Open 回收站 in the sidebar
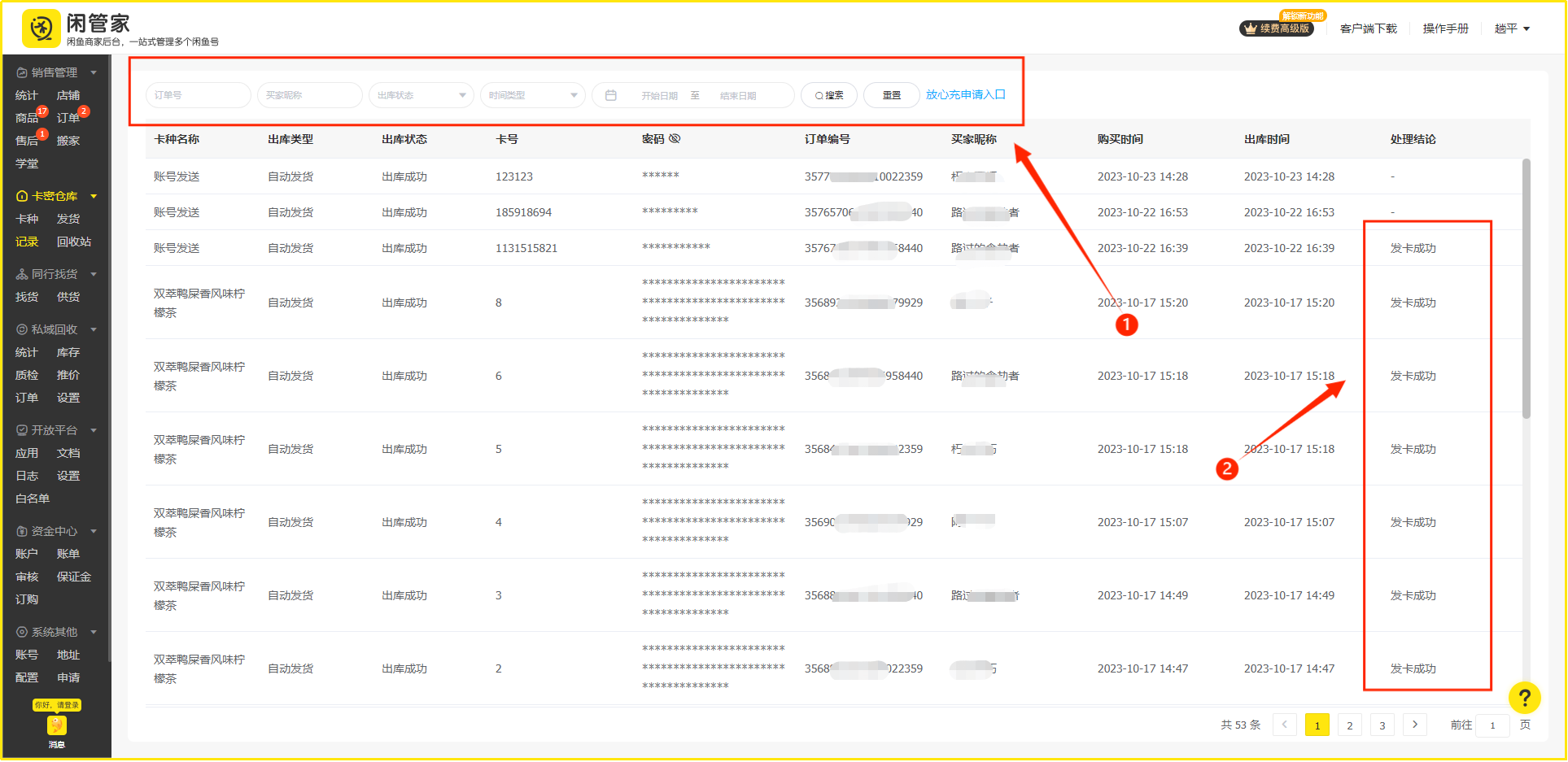Screen dimensions: 1568x762 [73, 242]
